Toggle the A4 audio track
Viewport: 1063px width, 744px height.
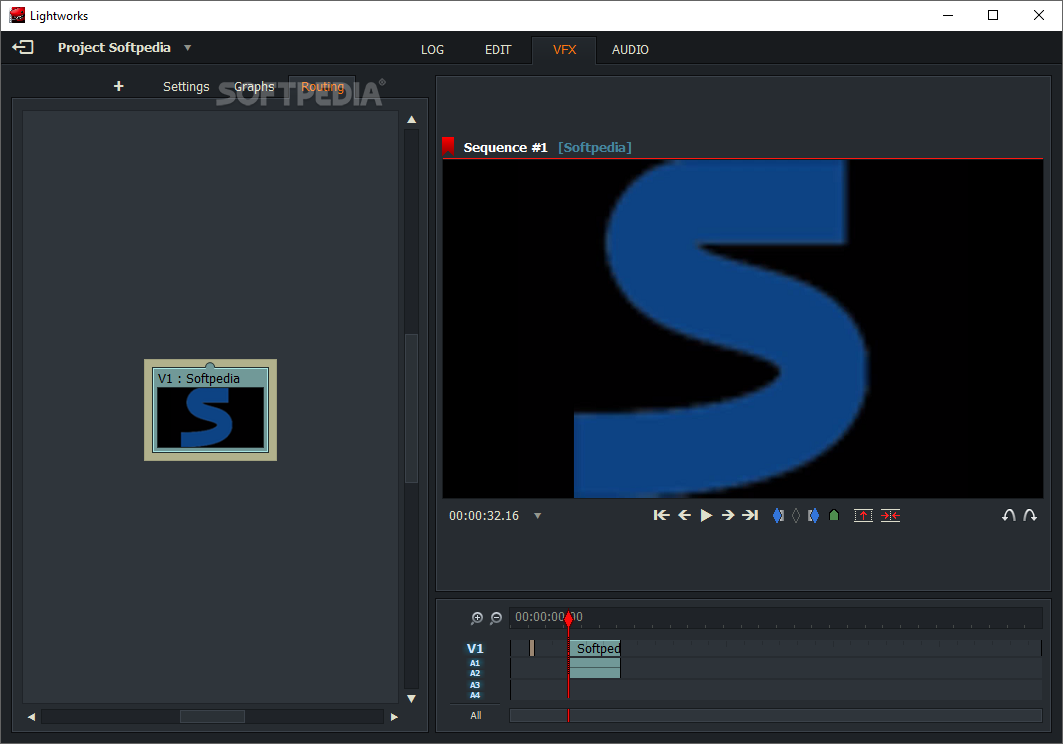[x=475, y=695]
